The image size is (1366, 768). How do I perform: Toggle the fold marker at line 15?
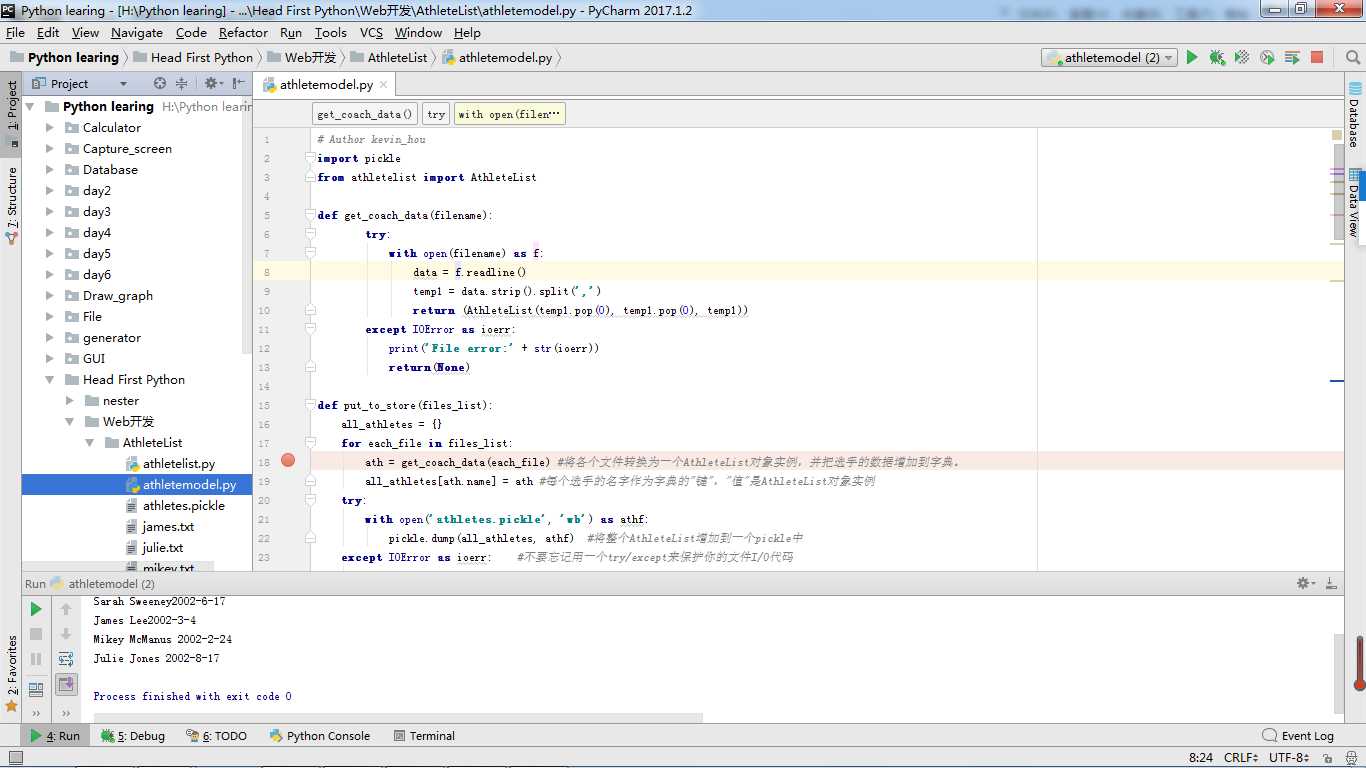point(311,405)
